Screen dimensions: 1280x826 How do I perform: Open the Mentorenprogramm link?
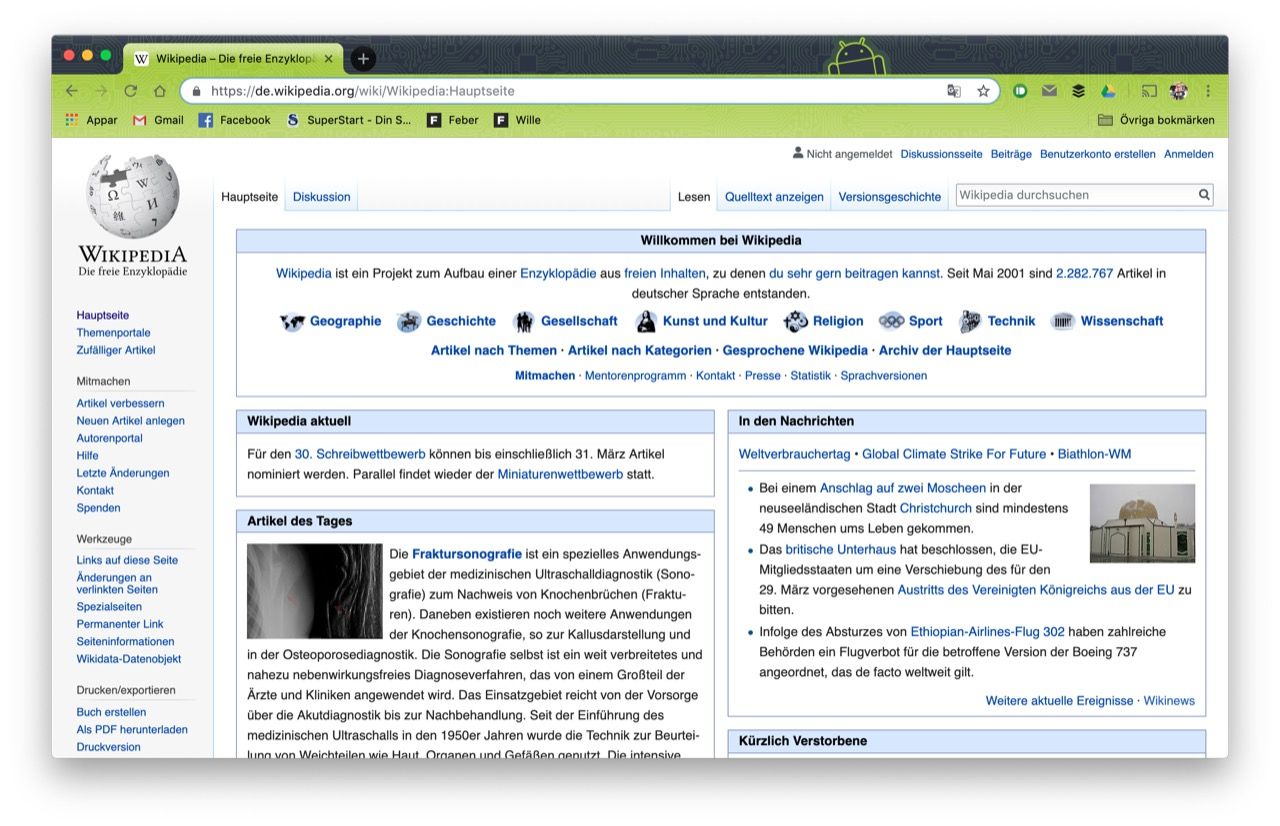636,376
